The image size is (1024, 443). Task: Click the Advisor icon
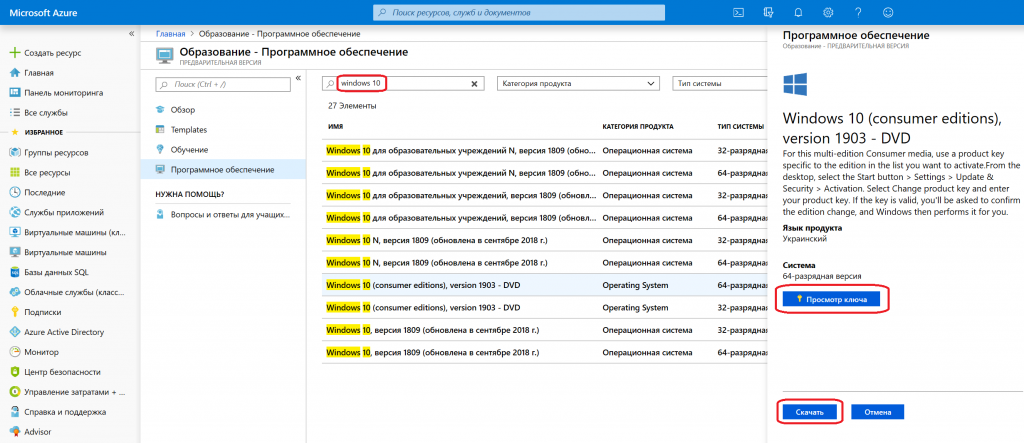[x=14, y=432]
